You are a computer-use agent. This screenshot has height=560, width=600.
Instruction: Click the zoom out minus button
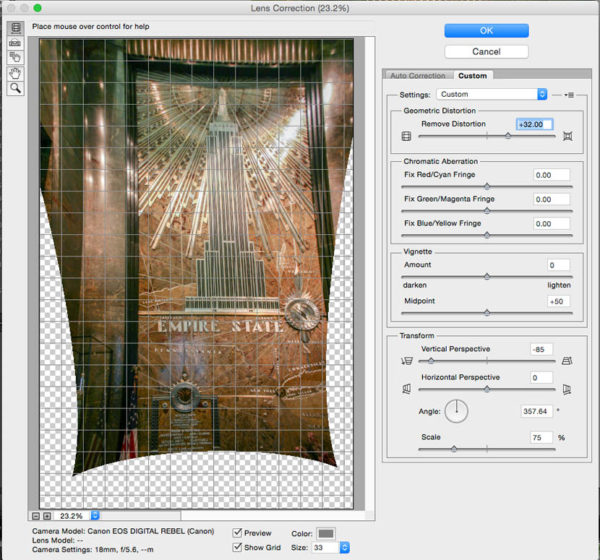tap(35, 516)
